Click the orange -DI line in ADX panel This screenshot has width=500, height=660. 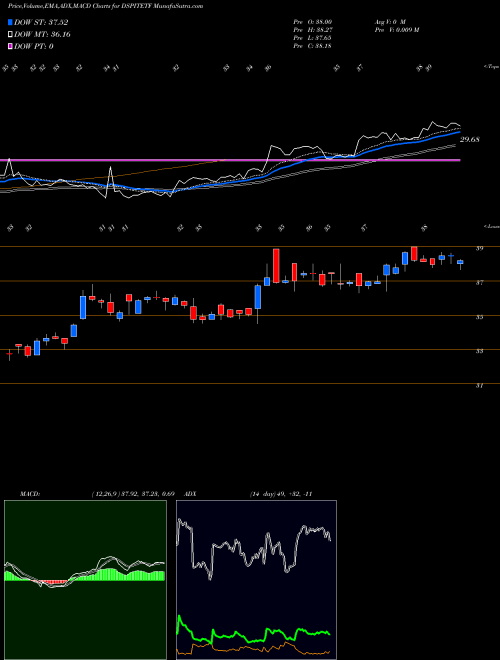pyautogui.click(x=253, y=649)
